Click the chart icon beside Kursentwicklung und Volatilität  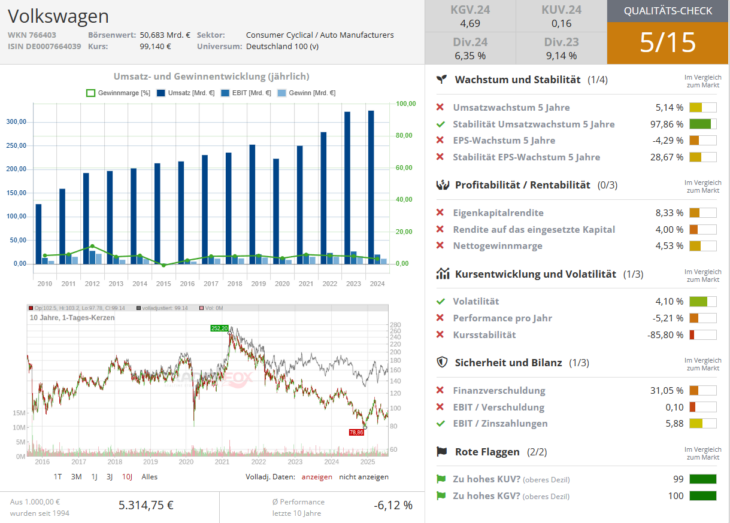click(x=442, y=273)
